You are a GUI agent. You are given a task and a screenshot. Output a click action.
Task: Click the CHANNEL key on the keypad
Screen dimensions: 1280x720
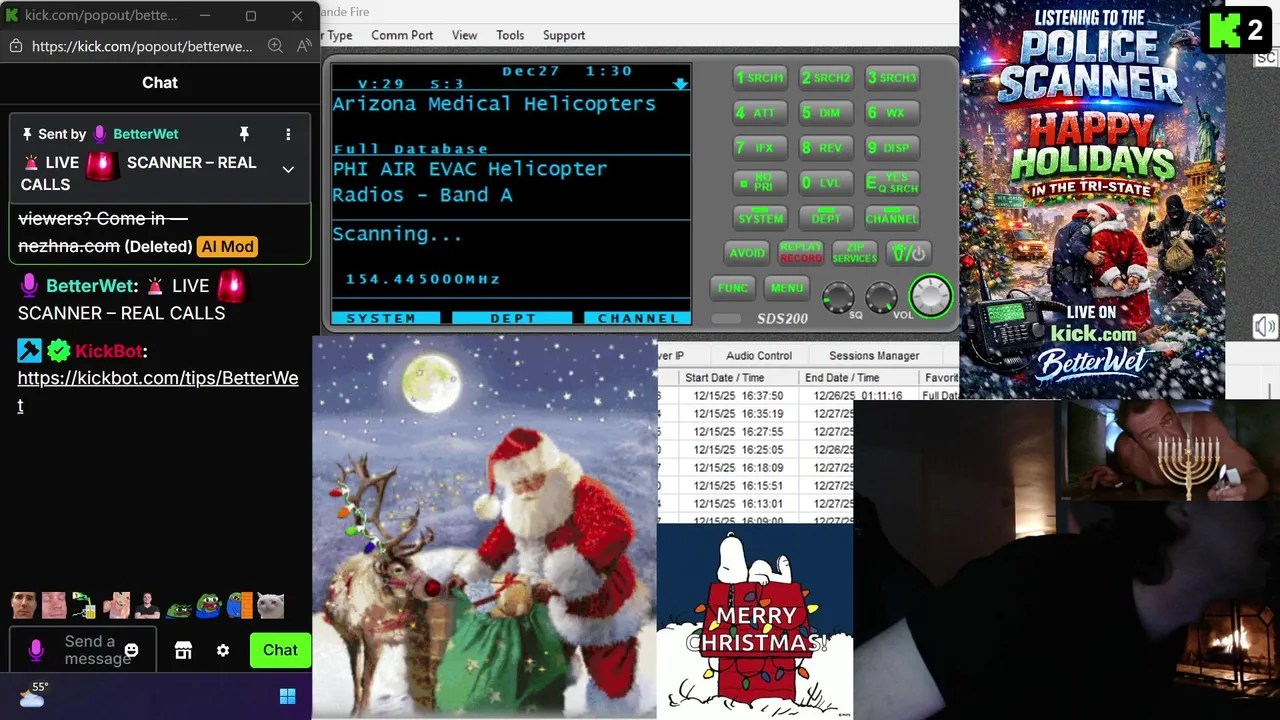pos(892,218)
